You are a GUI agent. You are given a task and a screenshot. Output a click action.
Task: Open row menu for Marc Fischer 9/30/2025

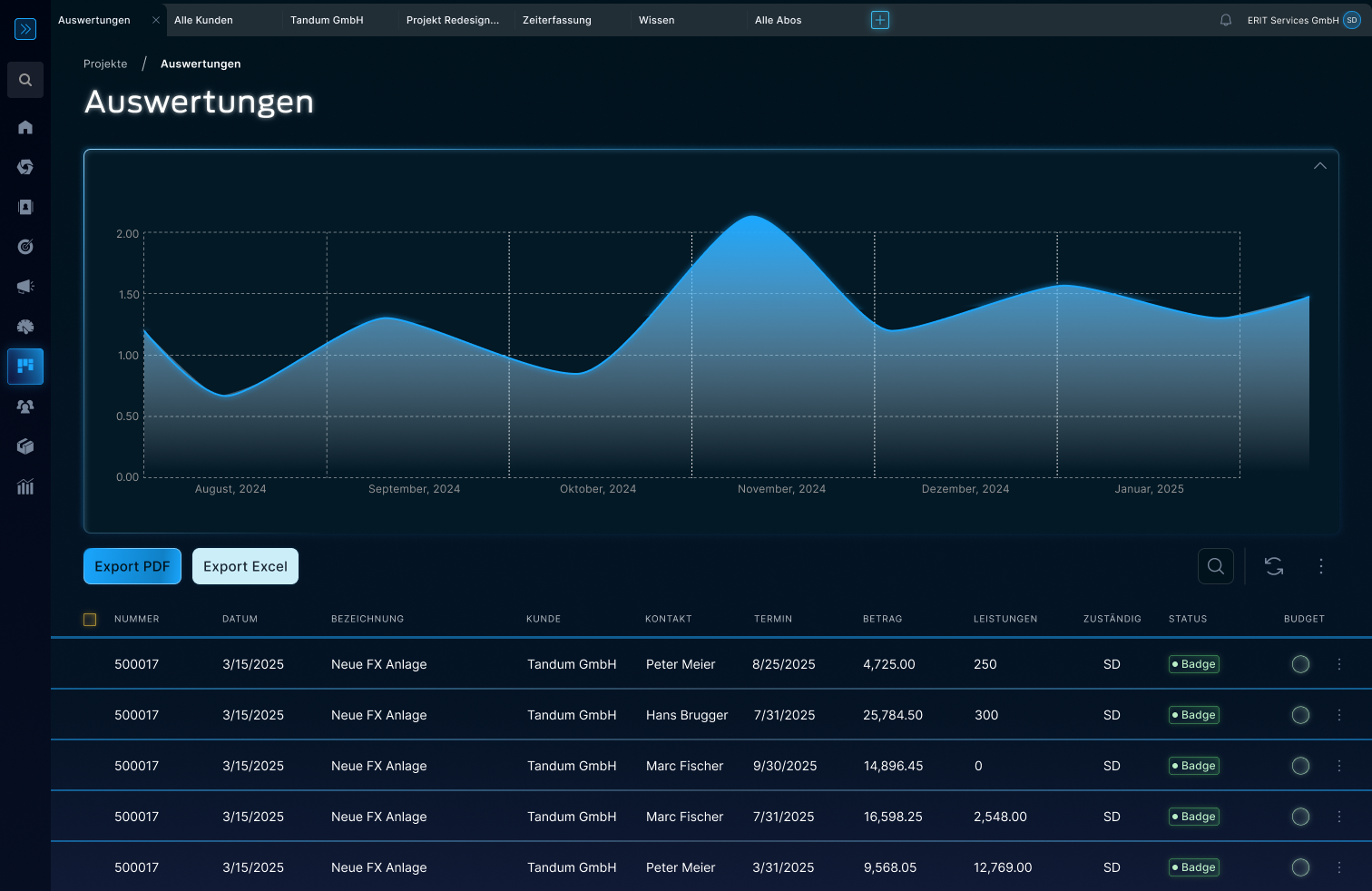(x=1339, y=766)
